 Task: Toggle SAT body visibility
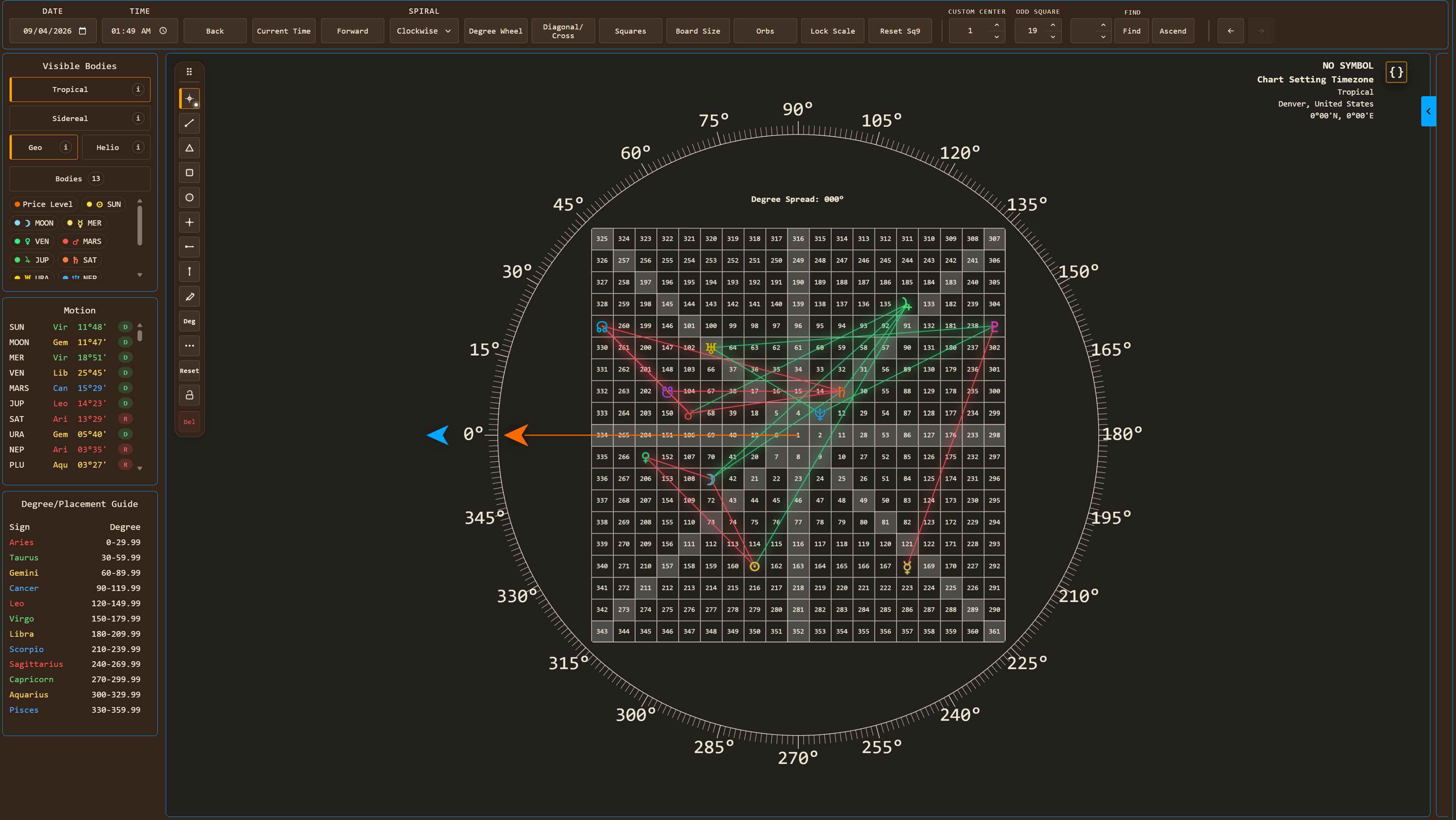pyautogui.click(x=80, y=260)
